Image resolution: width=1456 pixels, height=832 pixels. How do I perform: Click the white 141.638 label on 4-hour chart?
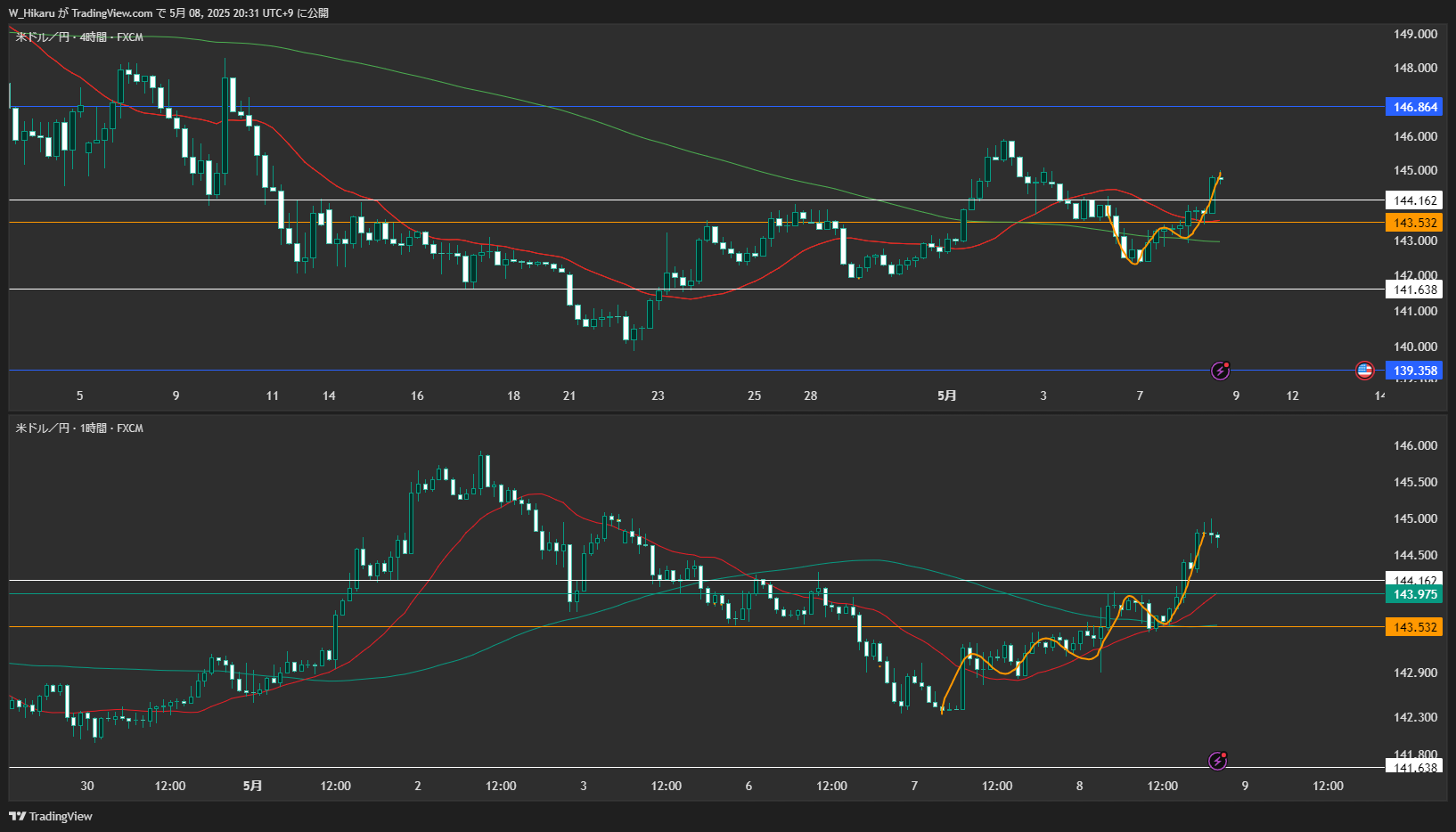click(1414, 290)
